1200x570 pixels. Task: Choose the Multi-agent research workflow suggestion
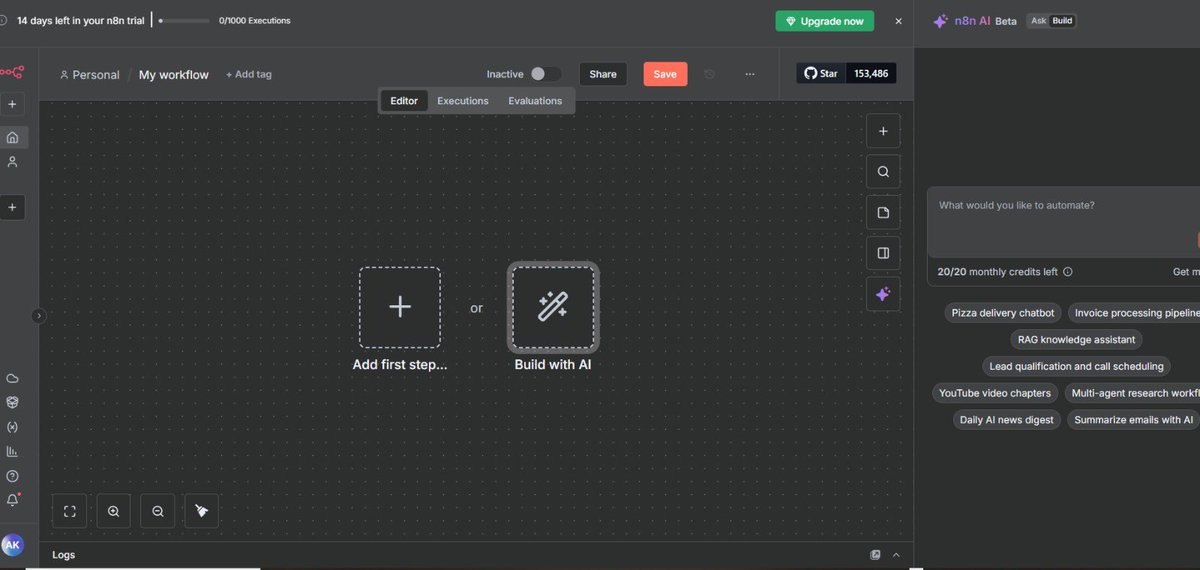[1132, 393]
